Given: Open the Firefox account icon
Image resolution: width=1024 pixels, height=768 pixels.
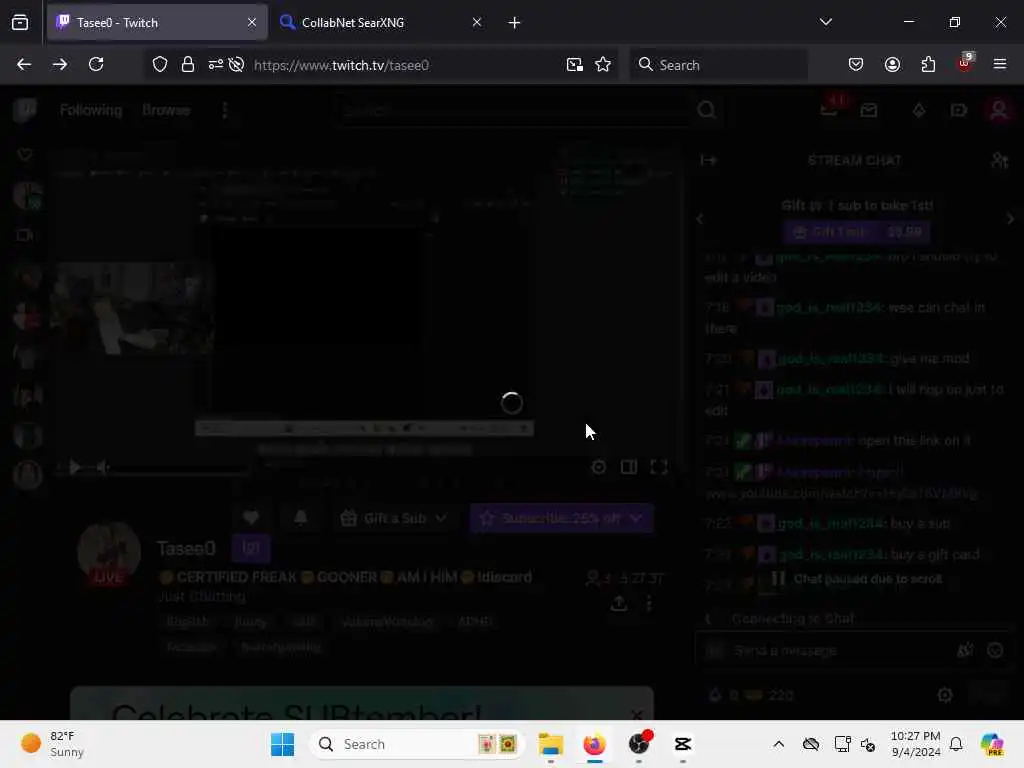Looking at the screenshot, I should [x=892, y=65].
